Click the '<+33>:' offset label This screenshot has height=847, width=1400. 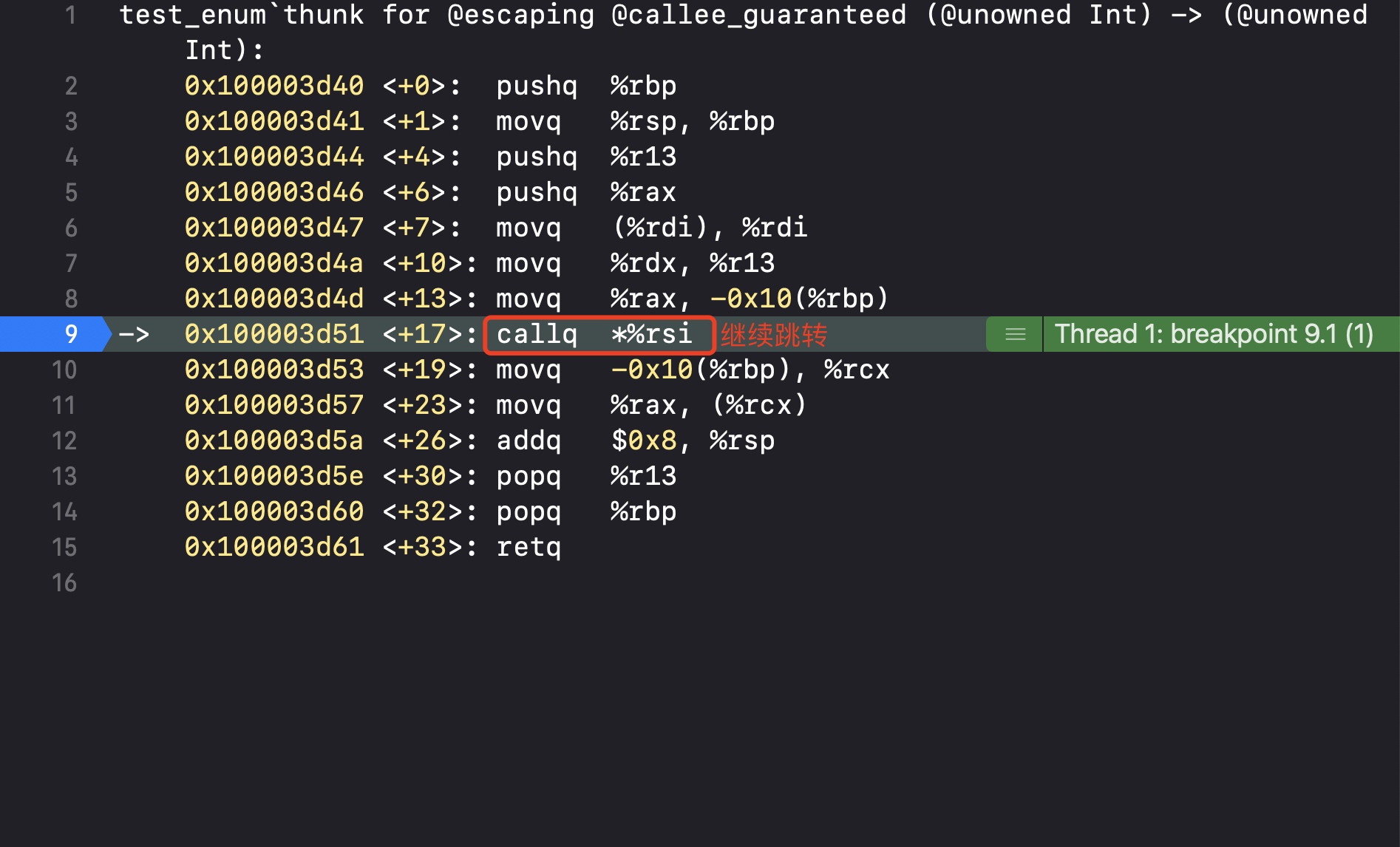429,547
